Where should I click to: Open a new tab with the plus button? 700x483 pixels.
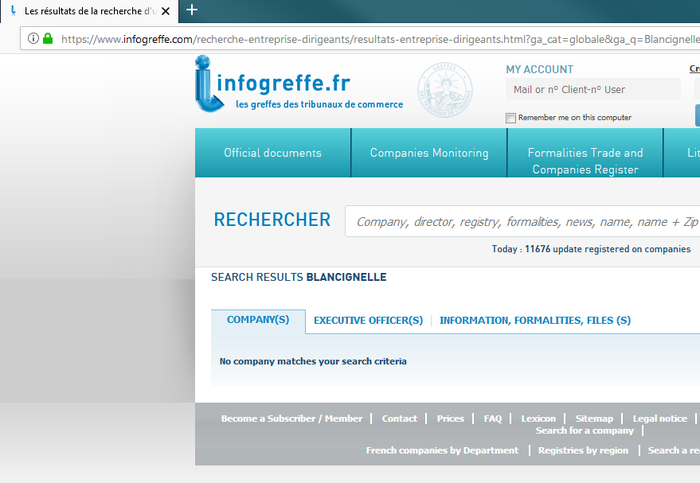(x=192, y=10)
